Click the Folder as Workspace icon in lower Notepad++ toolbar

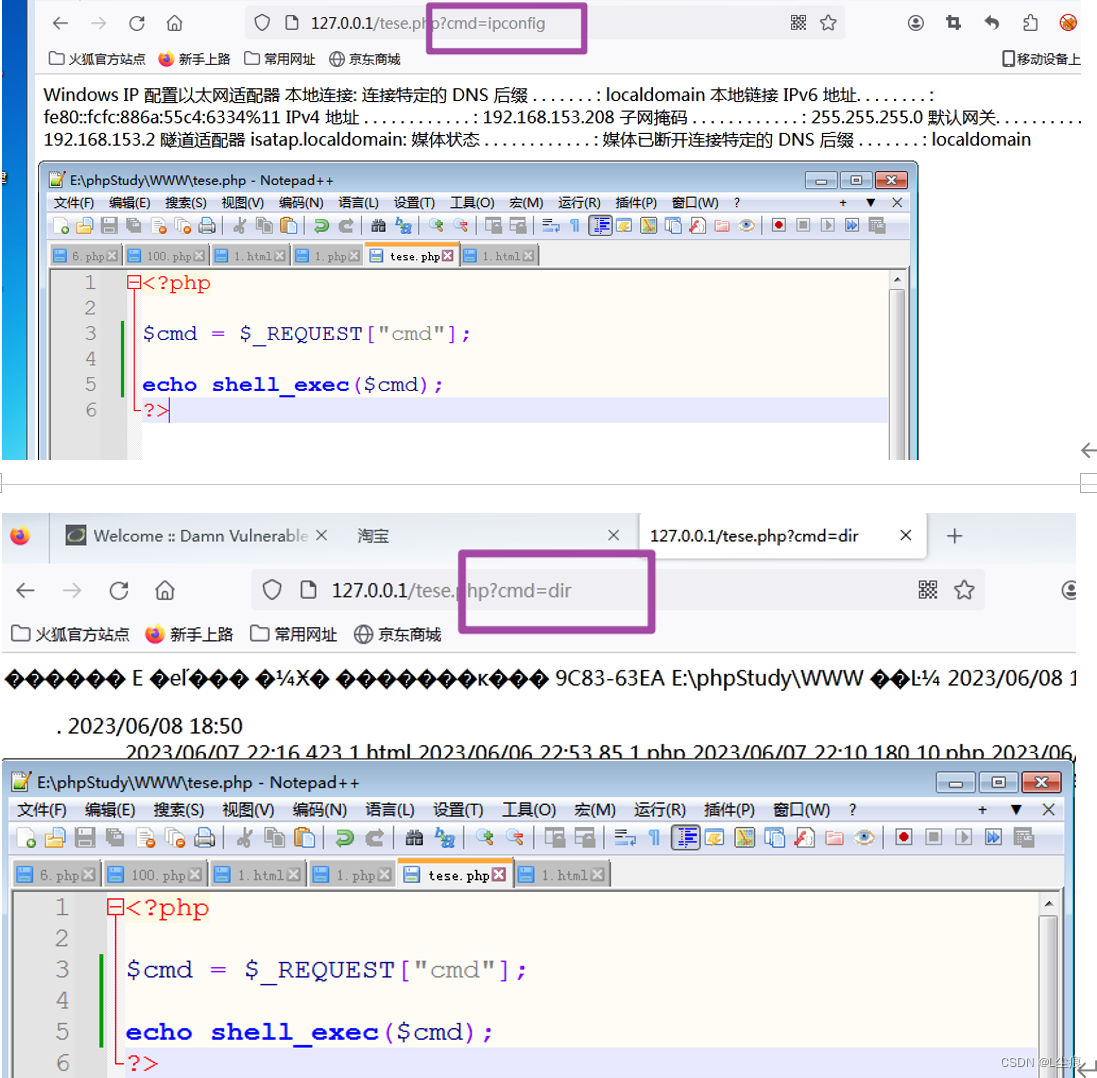(834, 837)
